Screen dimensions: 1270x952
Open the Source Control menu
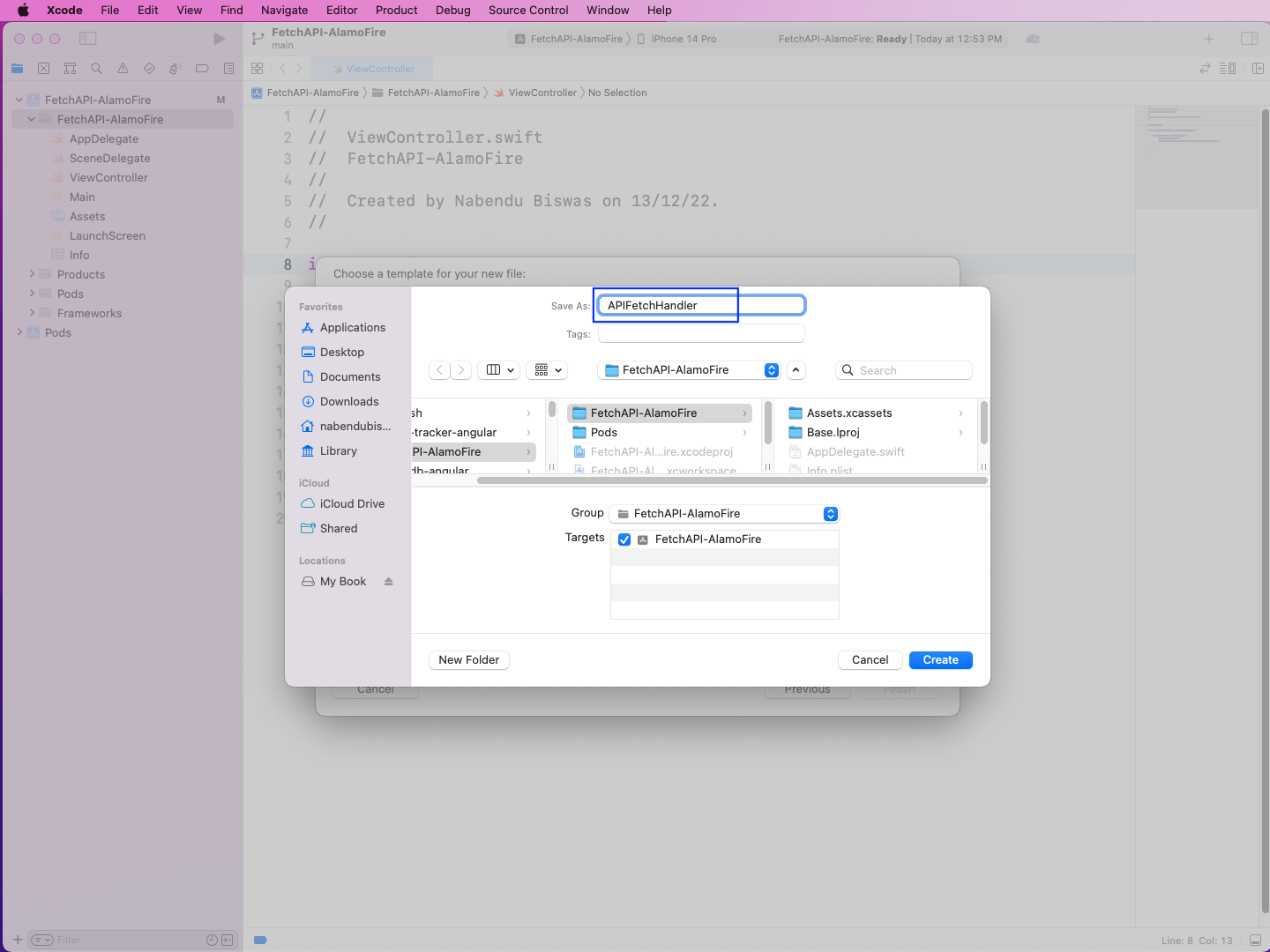[x=527, y=11]
